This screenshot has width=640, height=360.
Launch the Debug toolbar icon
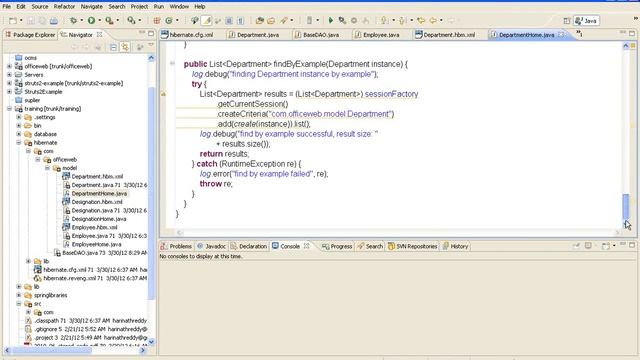pyautogui.click(x=73, y=20)
